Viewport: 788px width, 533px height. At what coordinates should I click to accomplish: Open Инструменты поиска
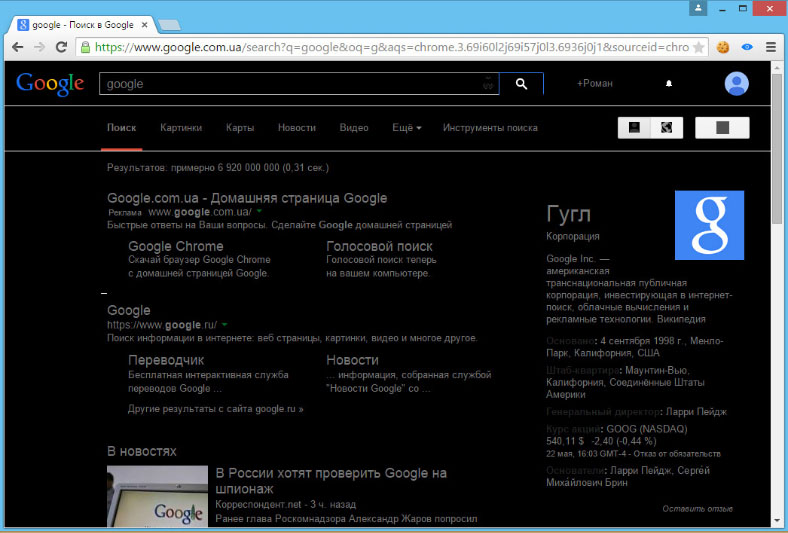pyautogui.click(x=490, y=128)
